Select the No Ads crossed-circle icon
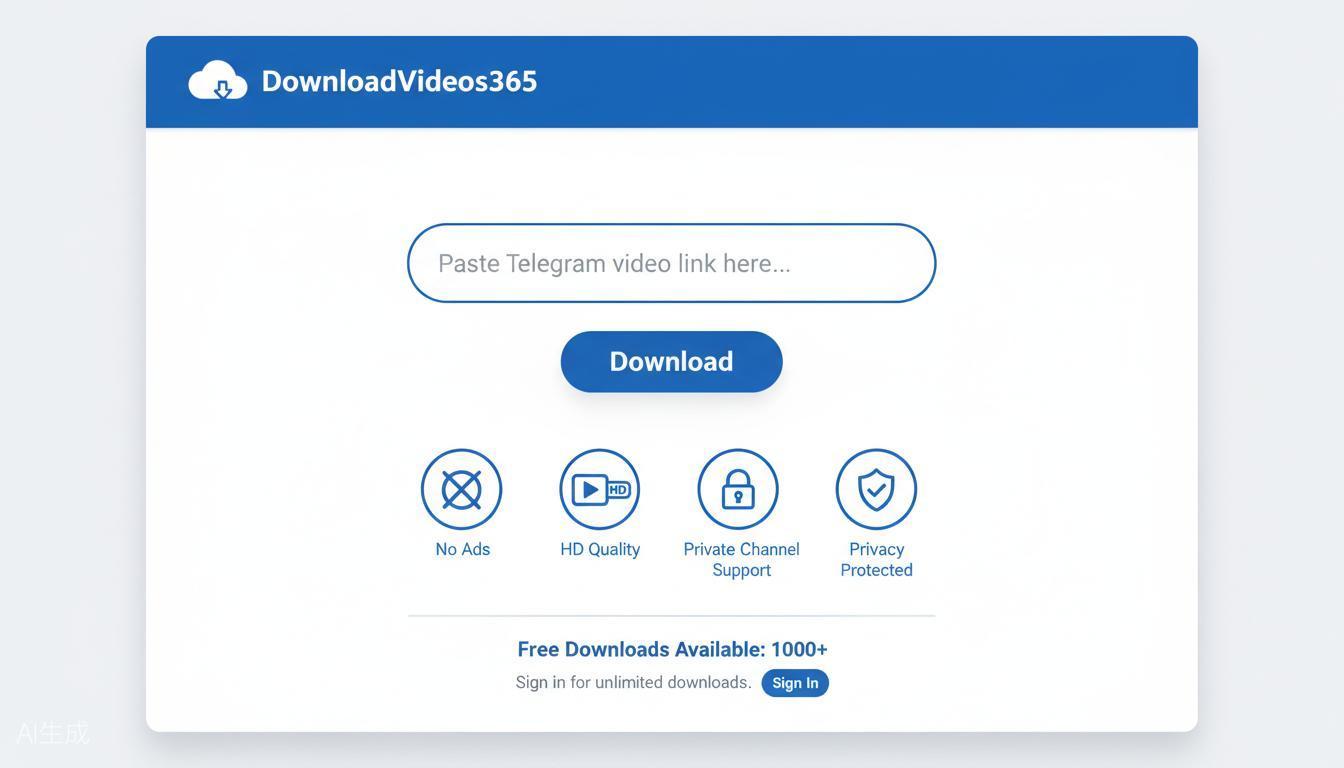The height and width of the screenshot is (768, 1344). coord(461,489)
